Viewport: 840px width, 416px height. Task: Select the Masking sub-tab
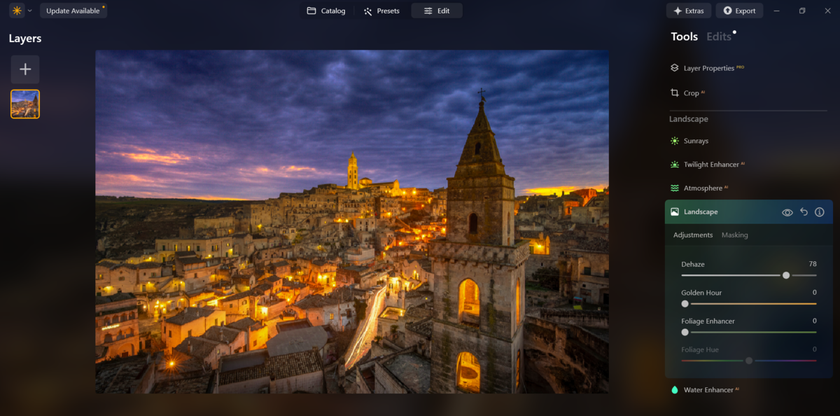coord(734,235)
